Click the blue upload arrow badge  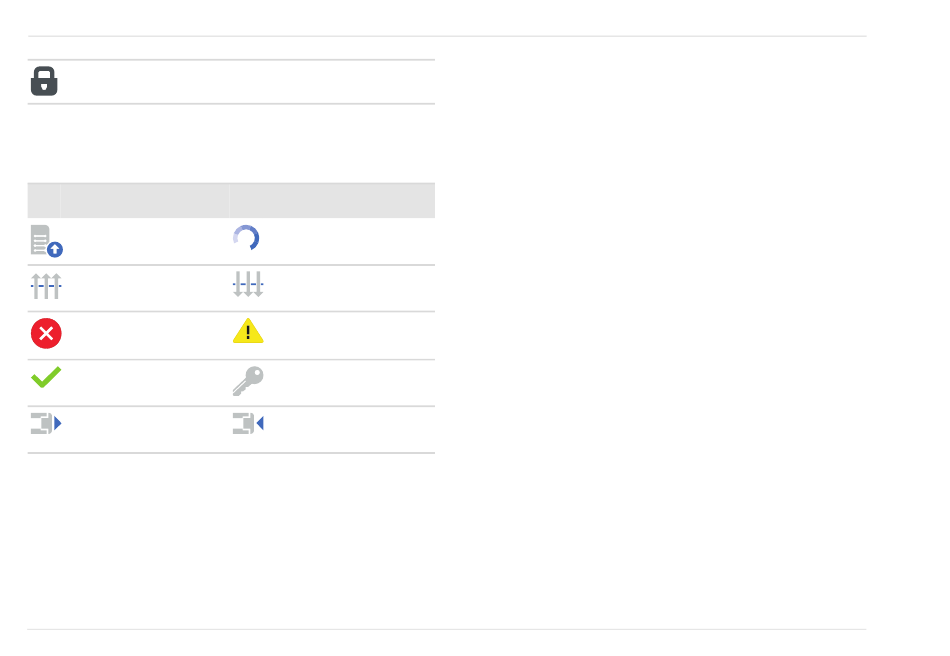(x=55, y=250)
